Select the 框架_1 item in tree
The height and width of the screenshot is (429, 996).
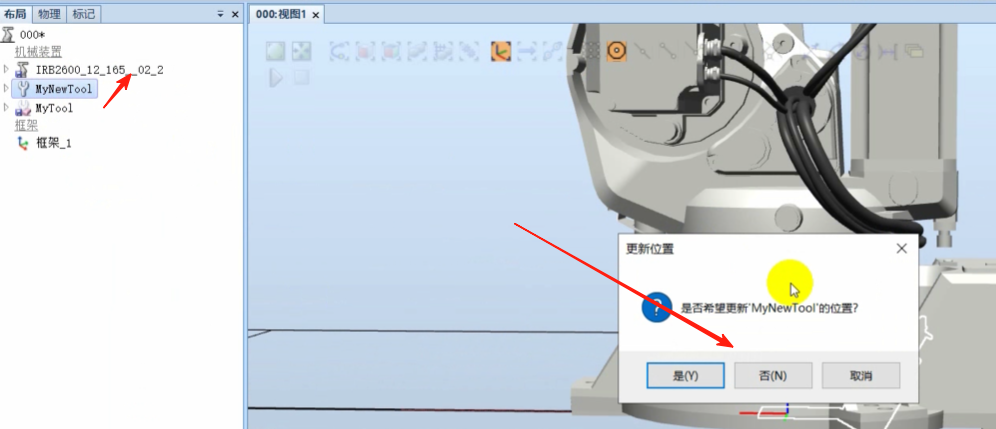(x=53, y=143)
